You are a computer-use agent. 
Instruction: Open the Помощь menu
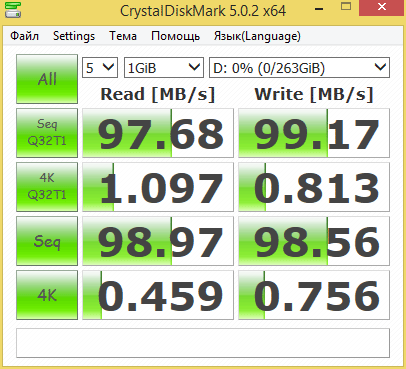click(x=175, y=36)
